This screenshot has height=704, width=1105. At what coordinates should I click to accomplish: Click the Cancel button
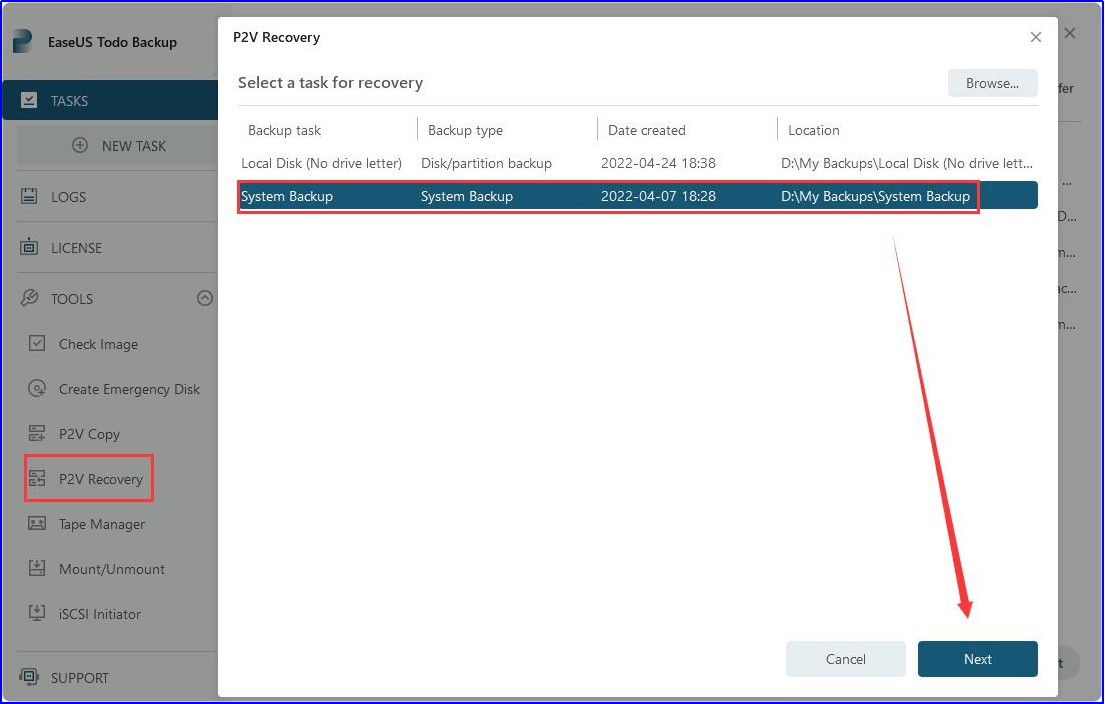point(846,659)
